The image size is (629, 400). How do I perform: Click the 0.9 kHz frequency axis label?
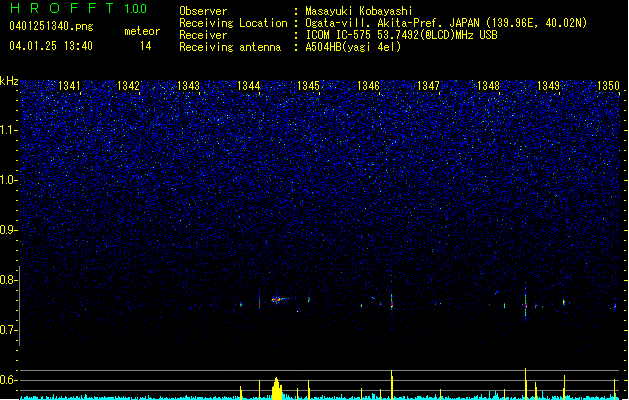click(8, 230)
